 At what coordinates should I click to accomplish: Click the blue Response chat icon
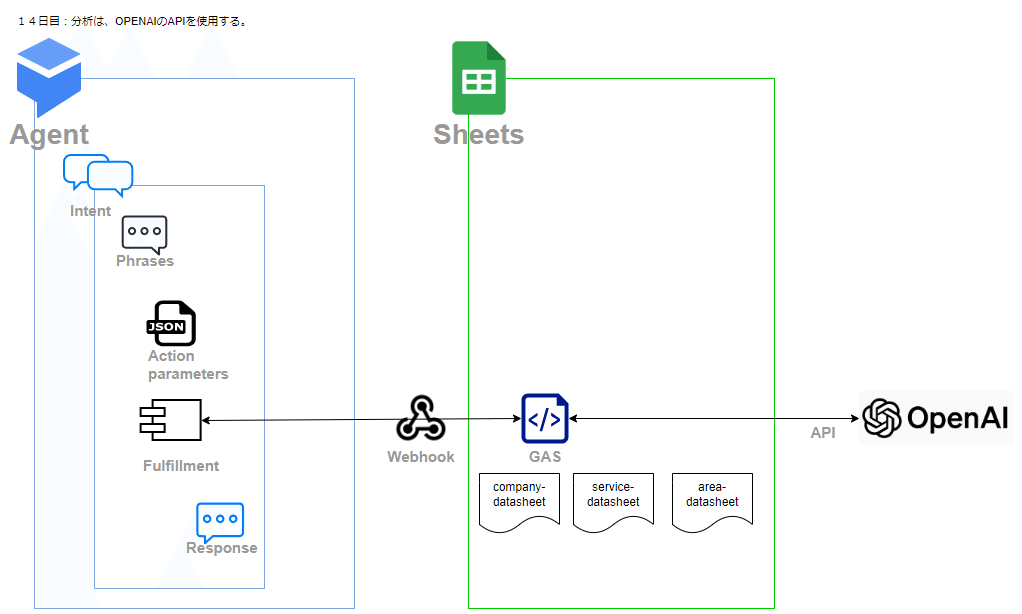(220, 522)
